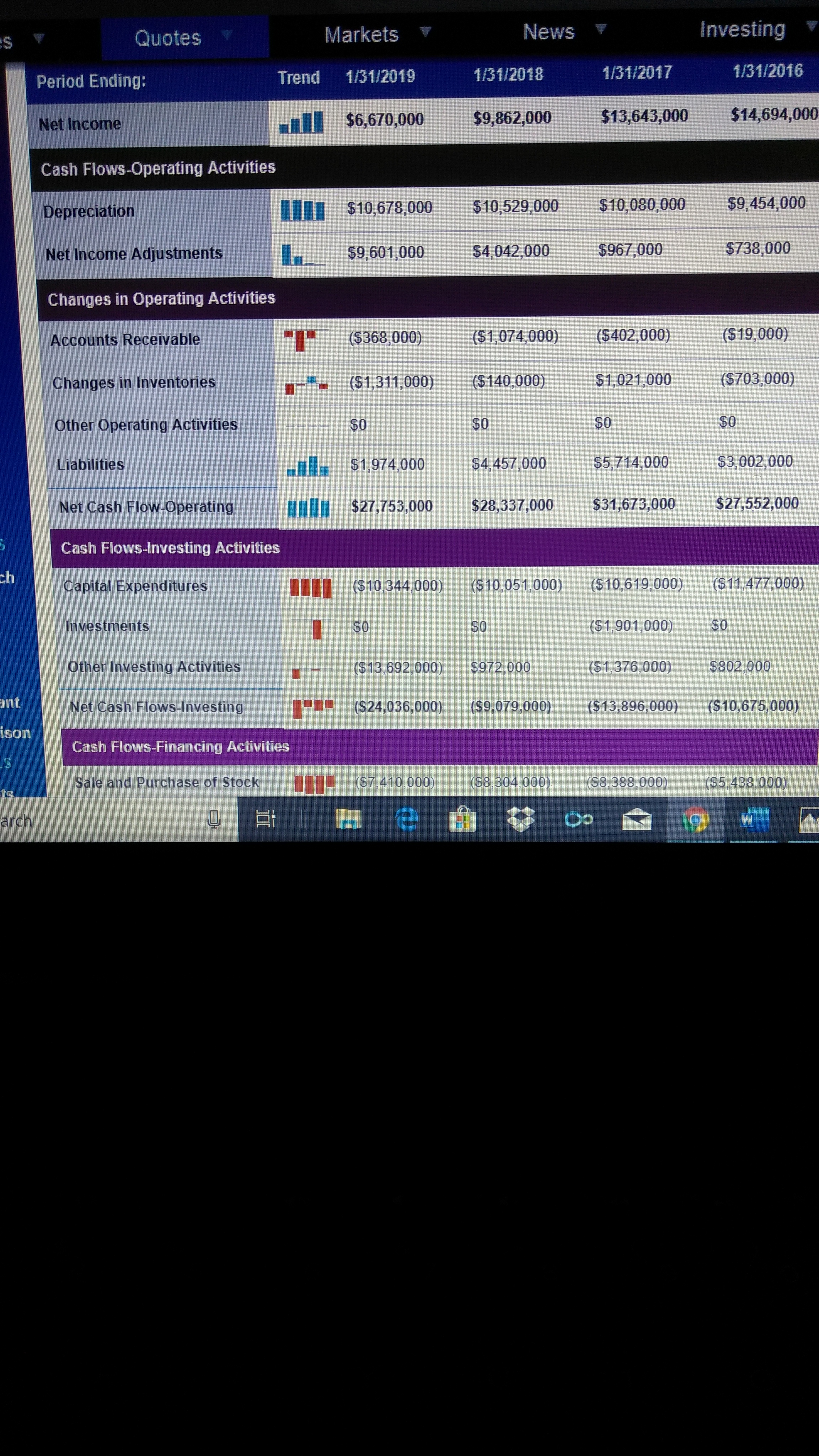This screenshot has width=819, height=1456.
Task: Open the Investing dropdown arrow
Action: coord(810,27)
